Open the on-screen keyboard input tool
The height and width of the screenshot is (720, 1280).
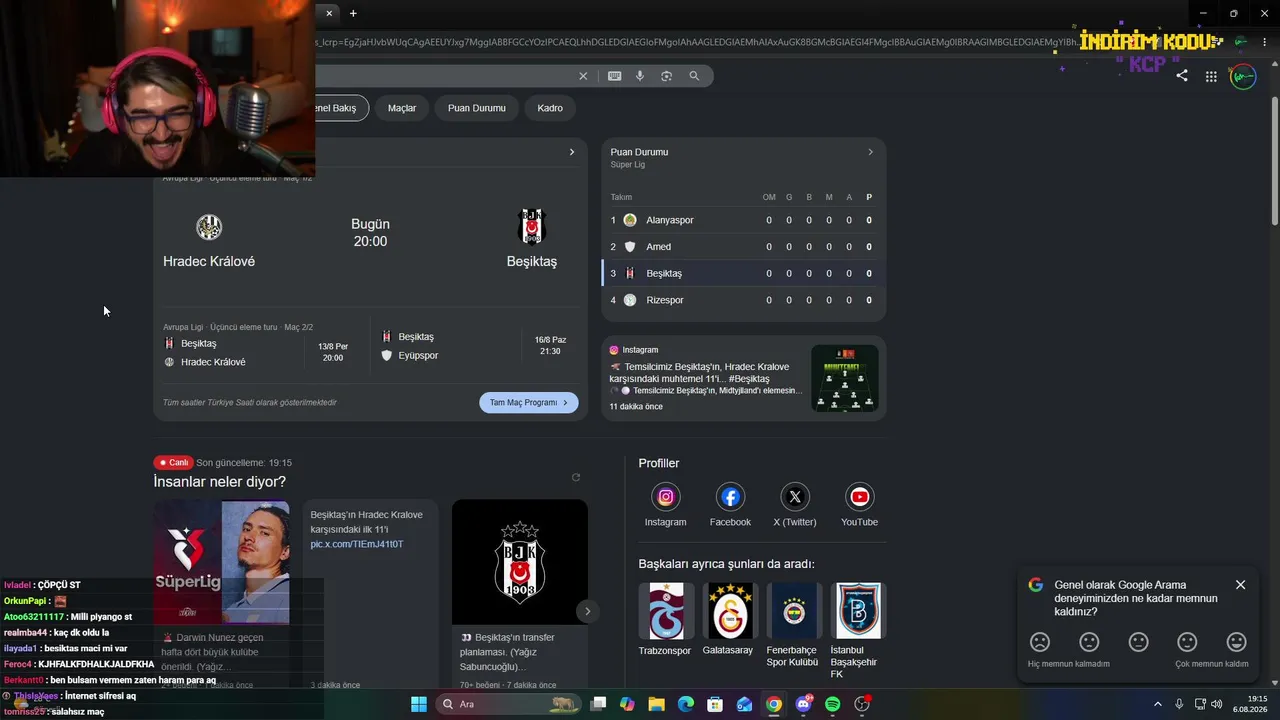614,76
